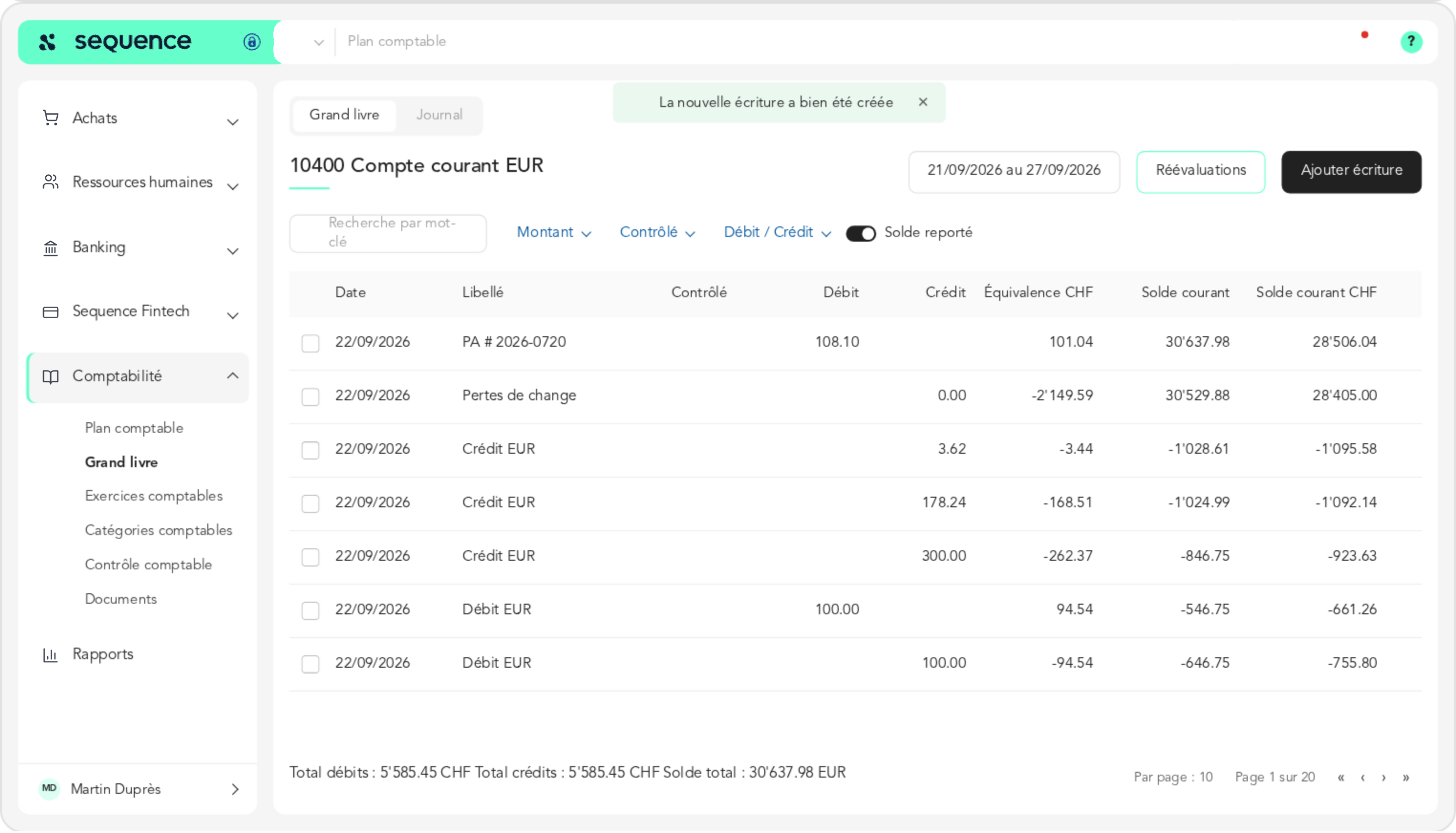Toggle the Solde reporté switch
Image resolution: width=1456 pixels, height=833 pixels.
coord(860,234)
